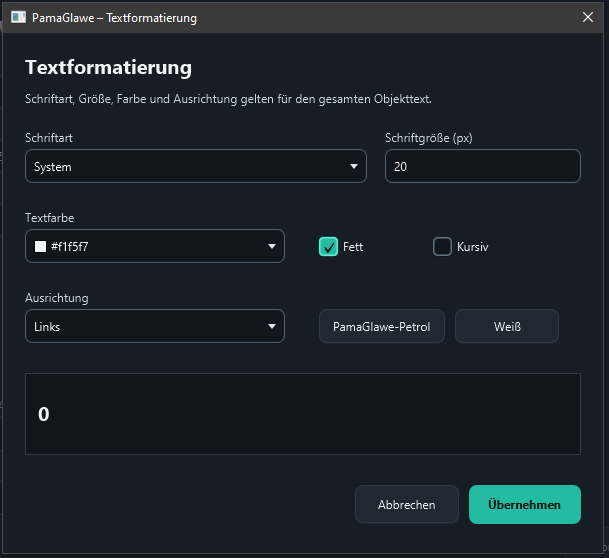
Task: Click the Ausrichtung label
Action: 57,298
